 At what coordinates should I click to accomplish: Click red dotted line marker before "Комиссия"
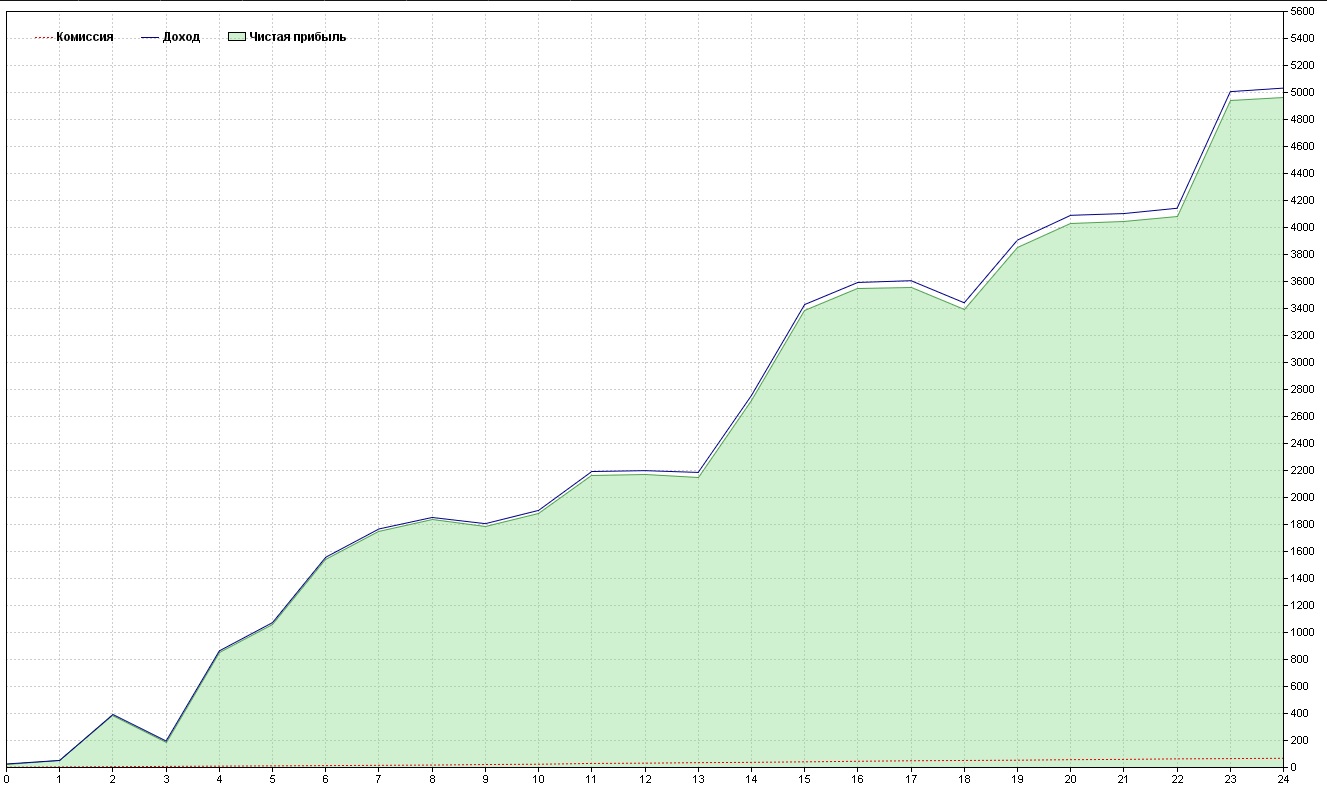point(43,37)
